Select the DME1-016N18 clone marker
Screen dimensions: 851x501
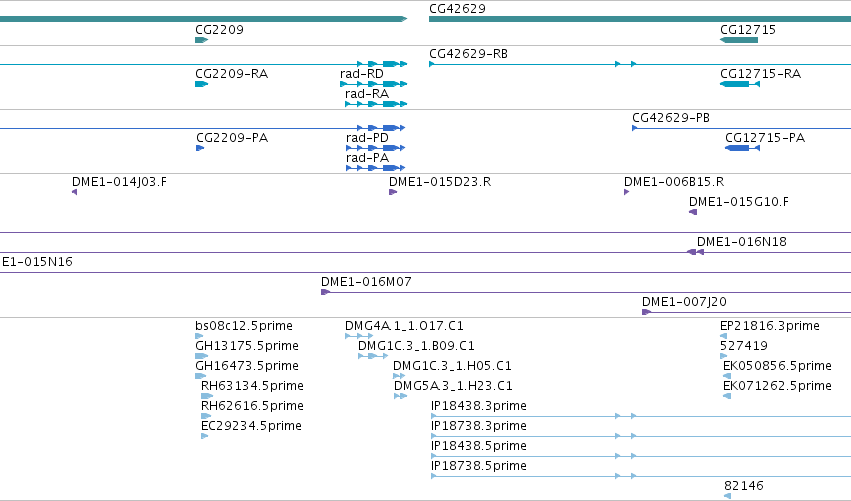coord(695,252)
